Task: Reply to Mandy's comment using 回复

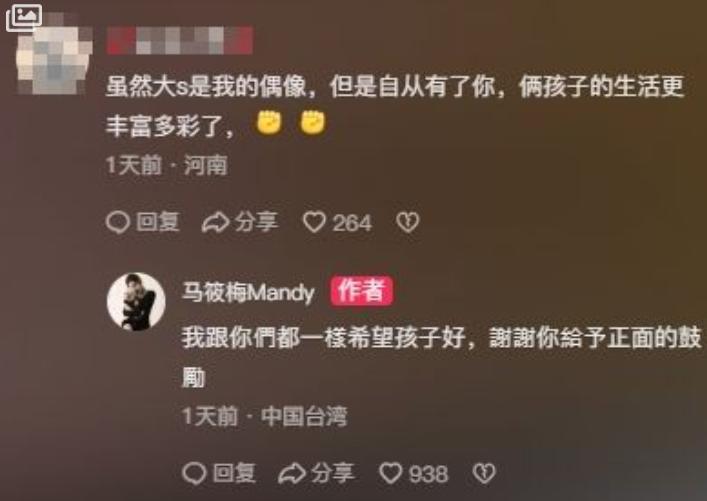Action: 219,473
